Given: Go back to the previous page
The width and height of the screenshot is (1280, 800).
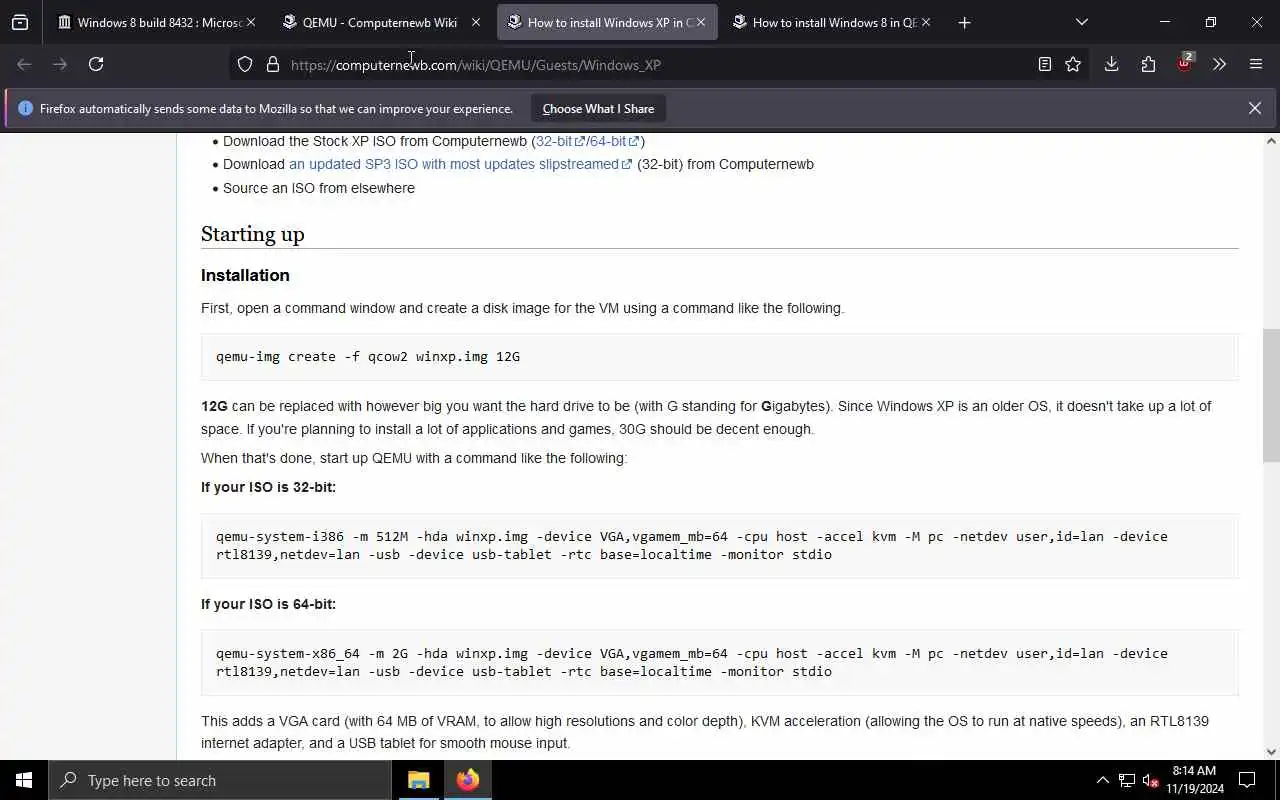Looking at the screenshot, I should coord(24,64).
